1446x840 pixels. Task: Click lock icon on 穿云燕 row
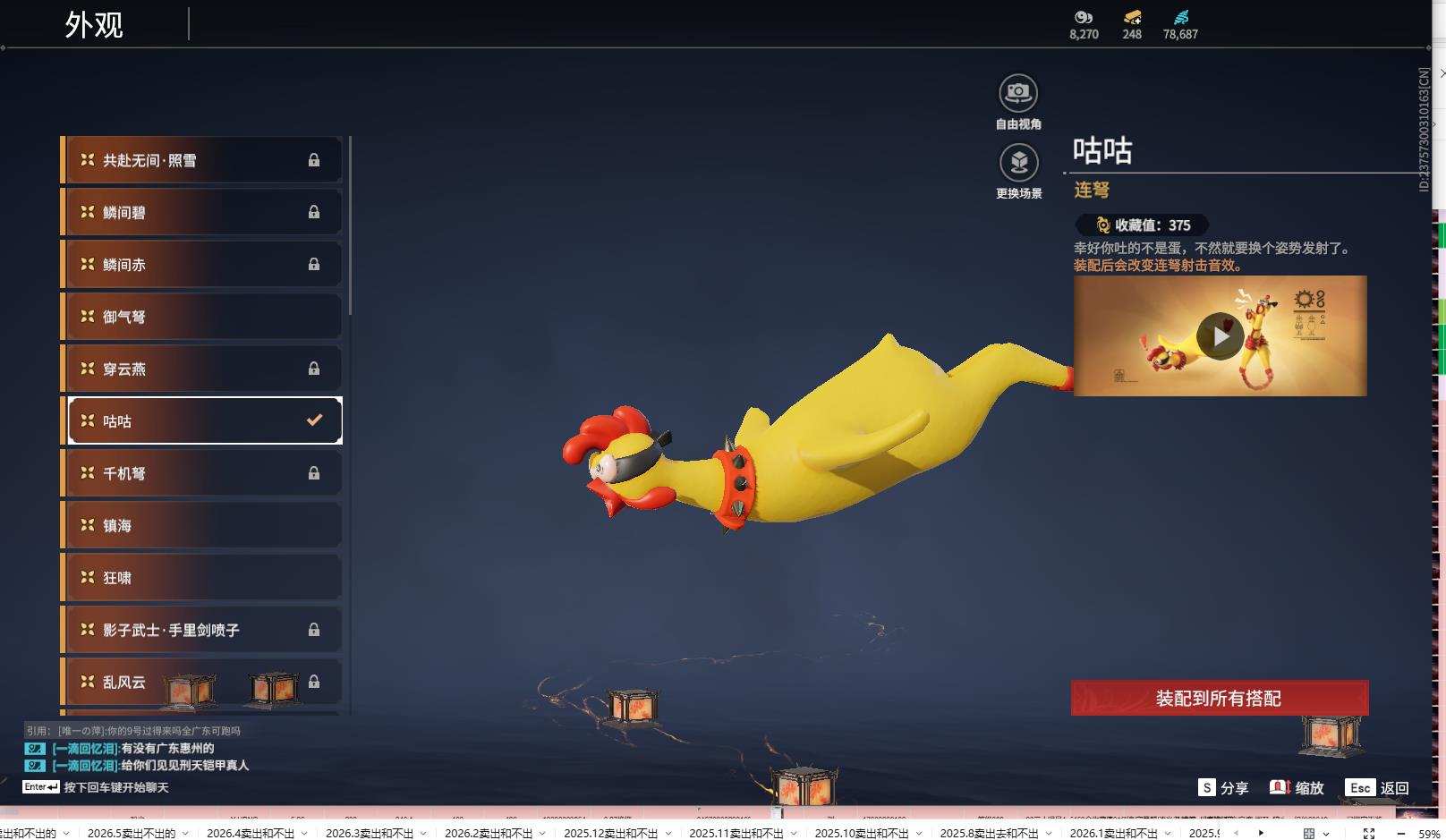point(314,369)
